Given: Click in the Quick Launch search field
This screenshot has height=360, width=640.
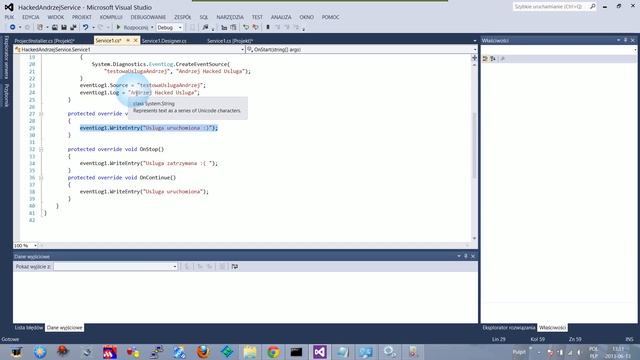Looking at the screenshot, I should pyautogui.click(x=548, y=7).
